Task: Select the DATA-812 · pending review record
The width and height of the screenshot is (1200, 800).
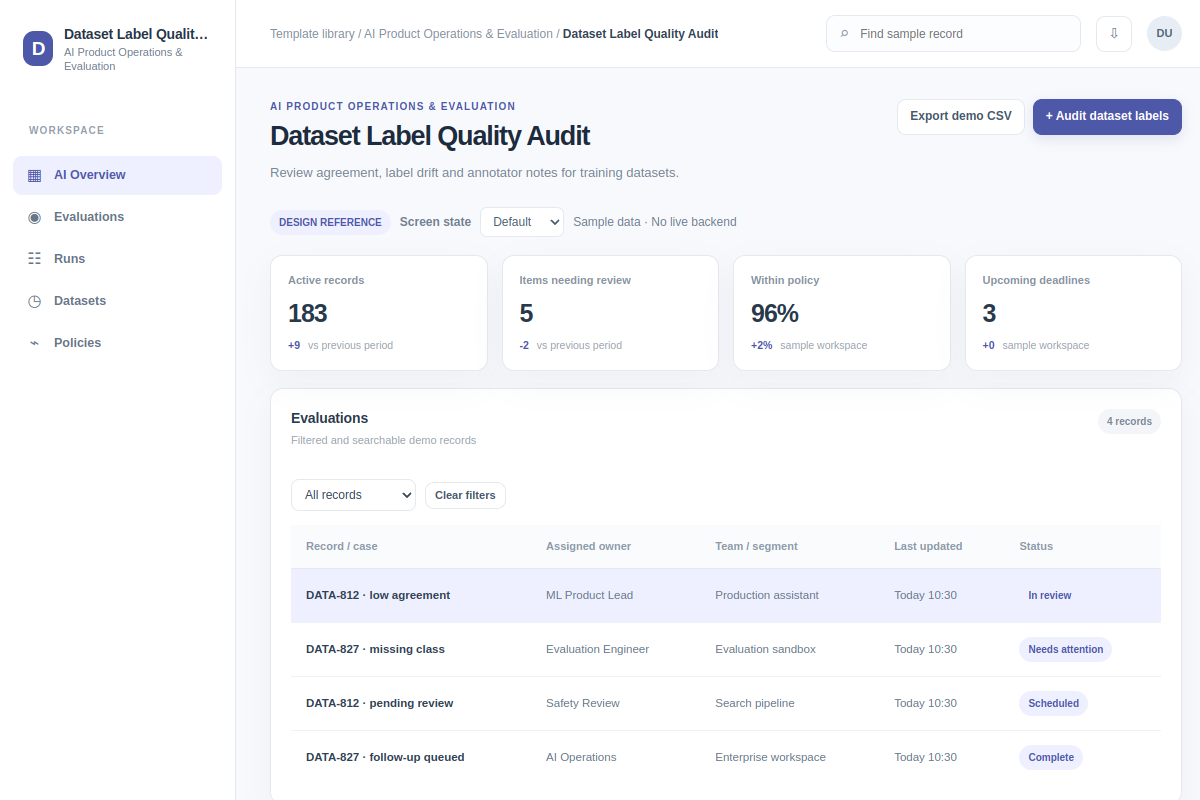Action: [x=726, y=703]
